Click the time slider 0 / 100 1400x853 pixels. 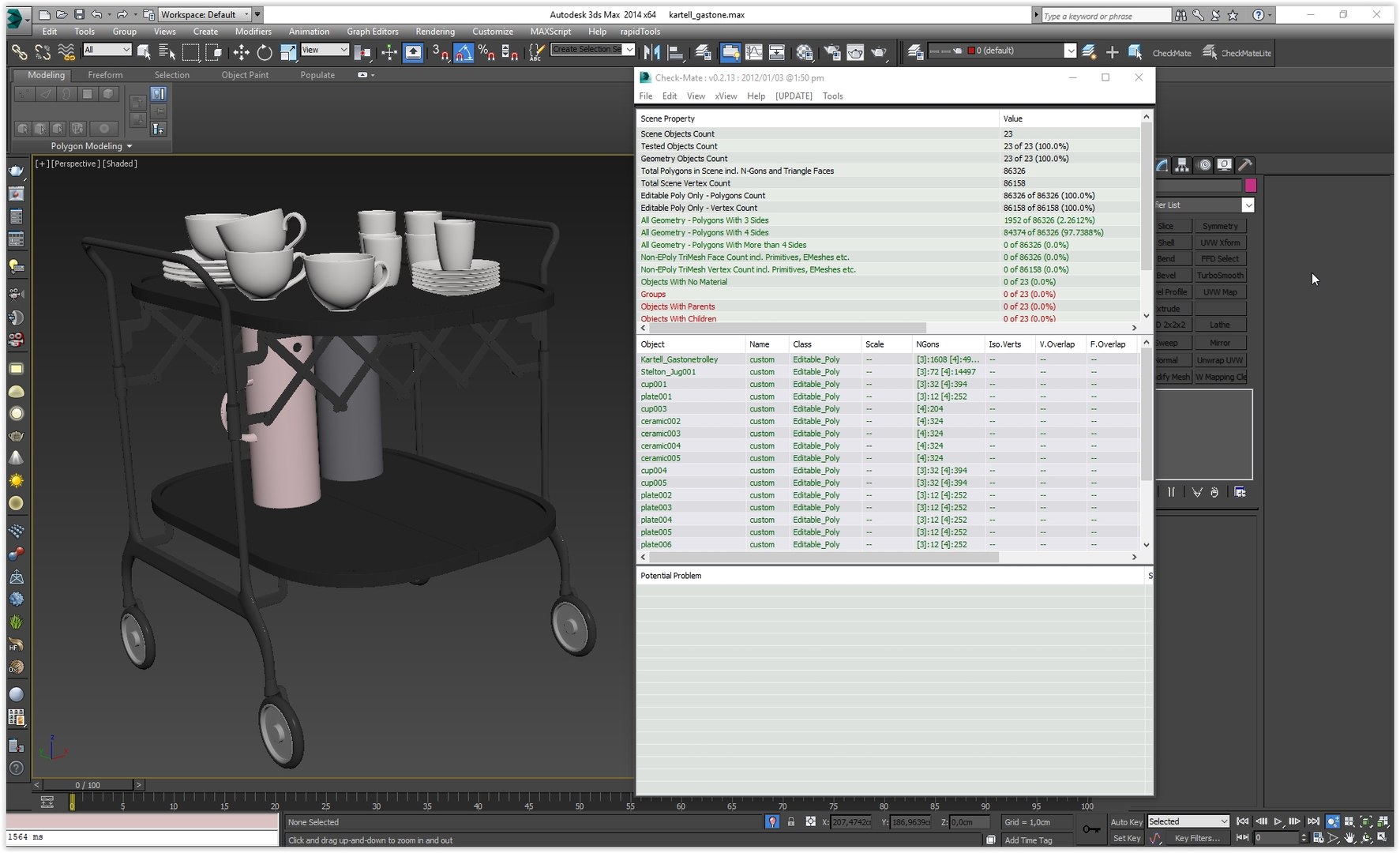tap(88, 785)
